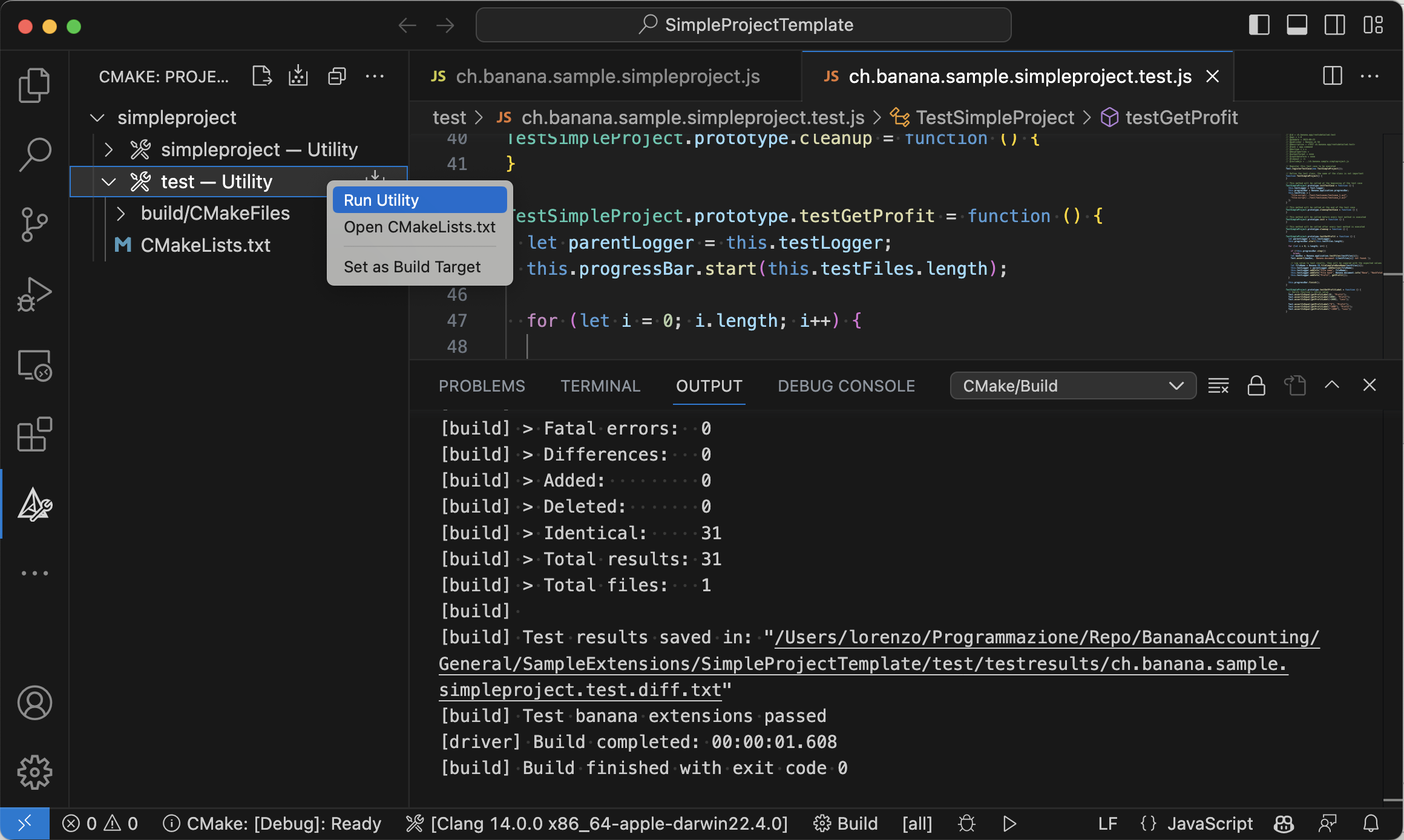Switch to the DEBUG CONSOLE tab

[846, 386]
